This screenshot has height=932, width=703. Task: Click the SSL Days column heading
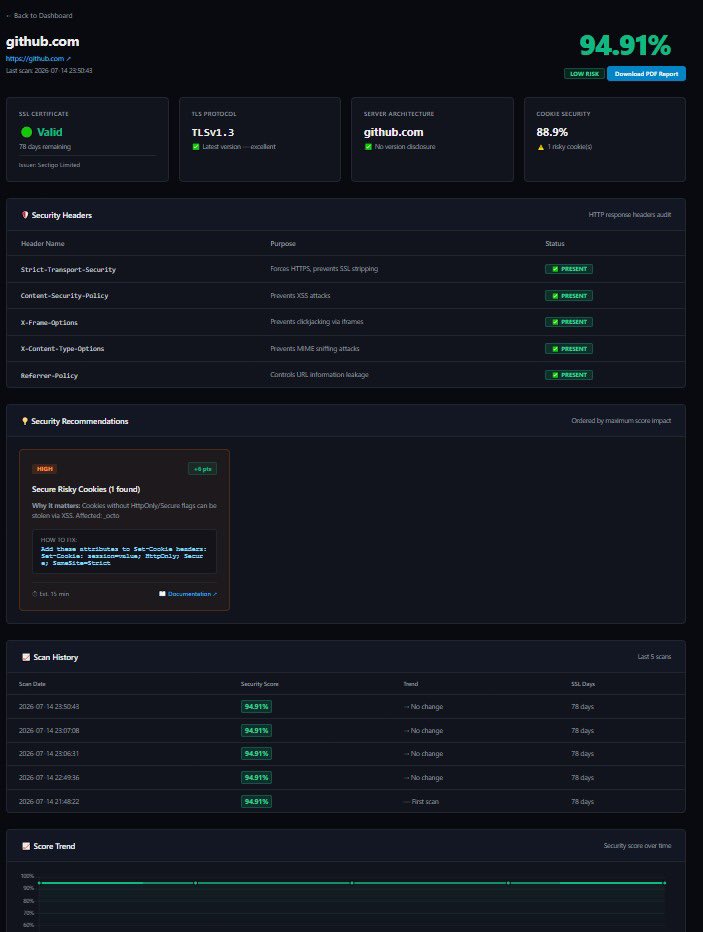point(583,684)
